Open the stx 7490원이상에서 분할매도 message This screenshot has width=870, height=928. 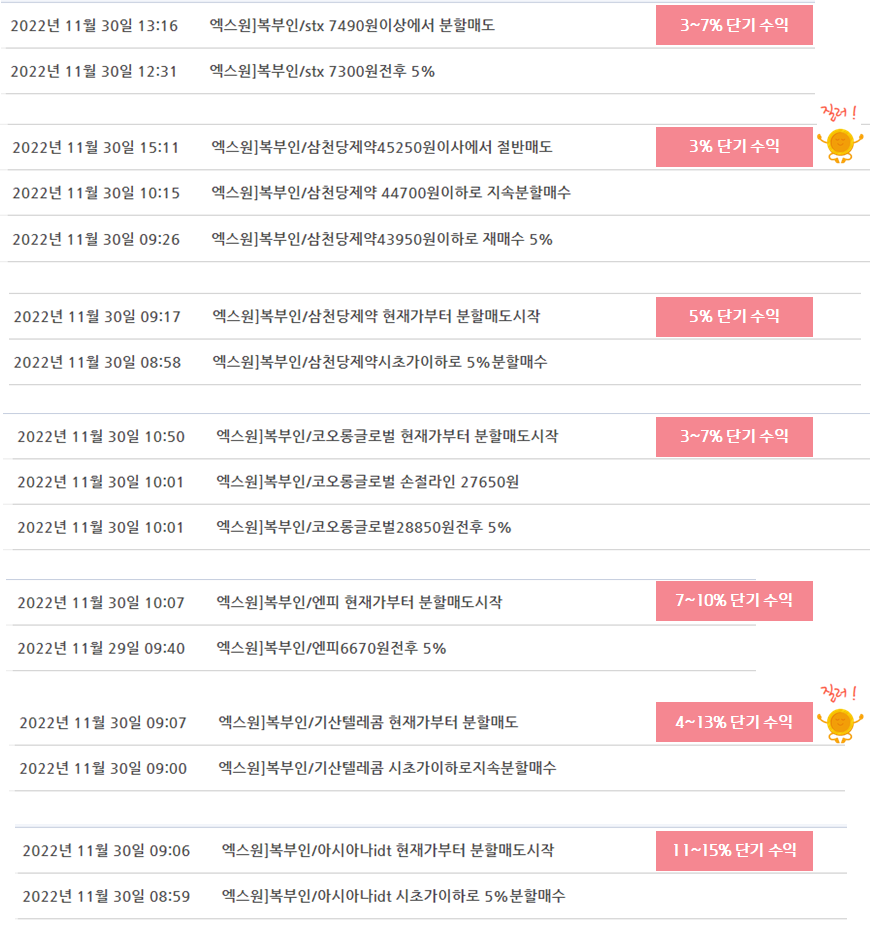[x=352, y=25]
